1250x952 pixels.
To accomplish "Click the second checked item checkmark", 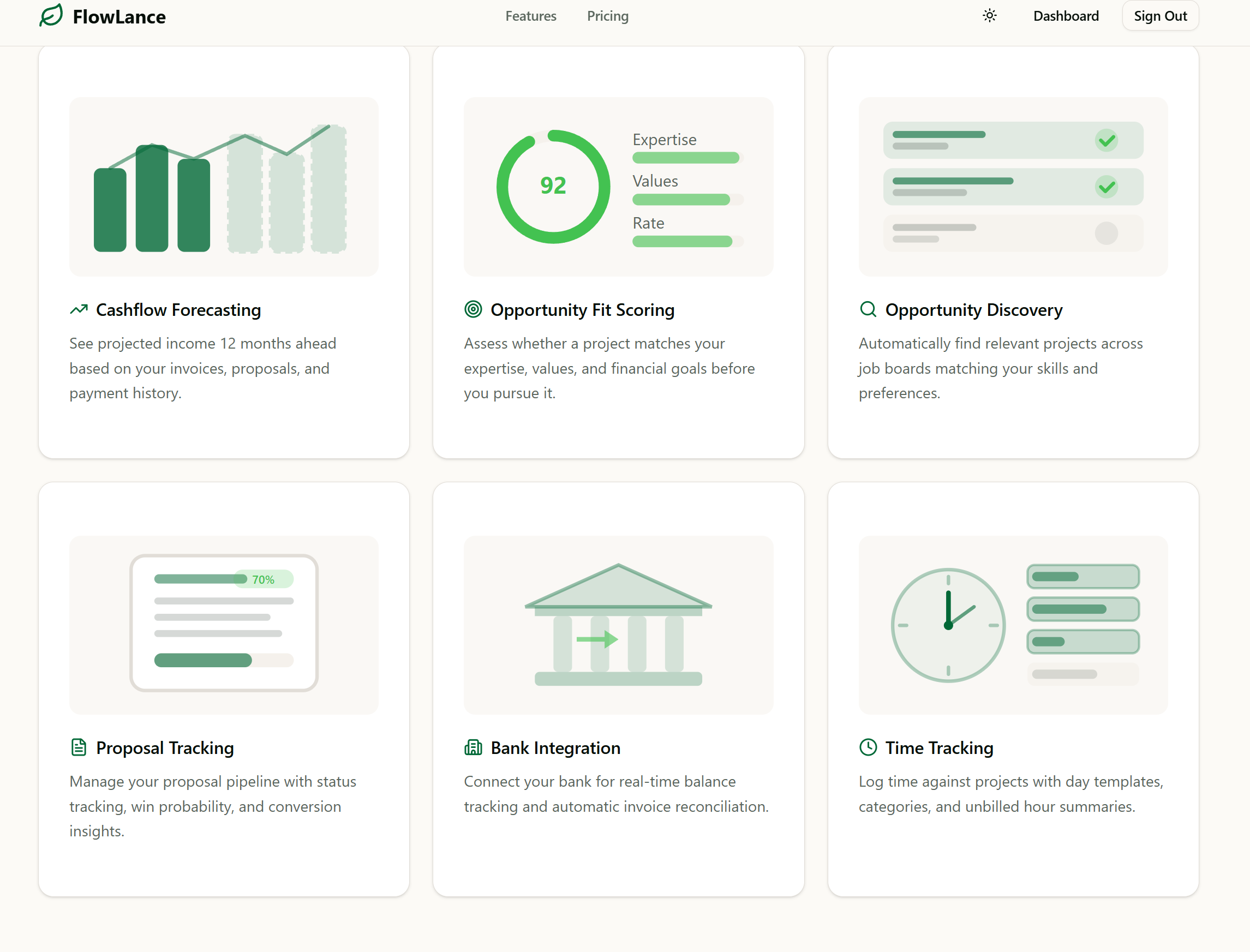I will coord(1106,187).
